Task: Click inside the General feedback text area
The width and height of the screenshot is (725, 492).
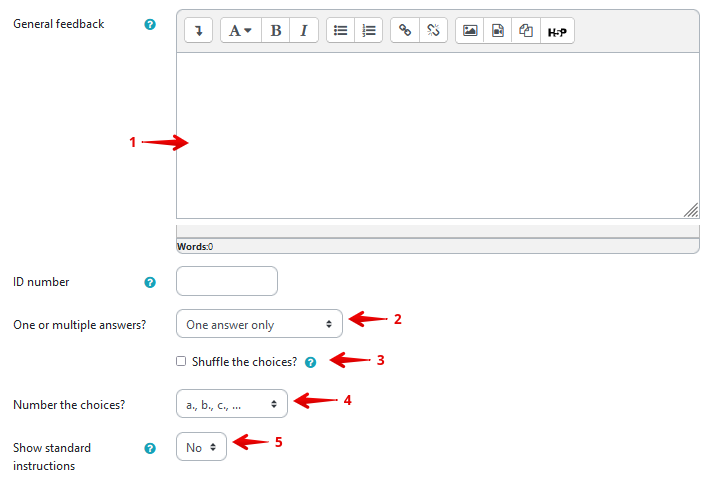Action: click(437, 135)
